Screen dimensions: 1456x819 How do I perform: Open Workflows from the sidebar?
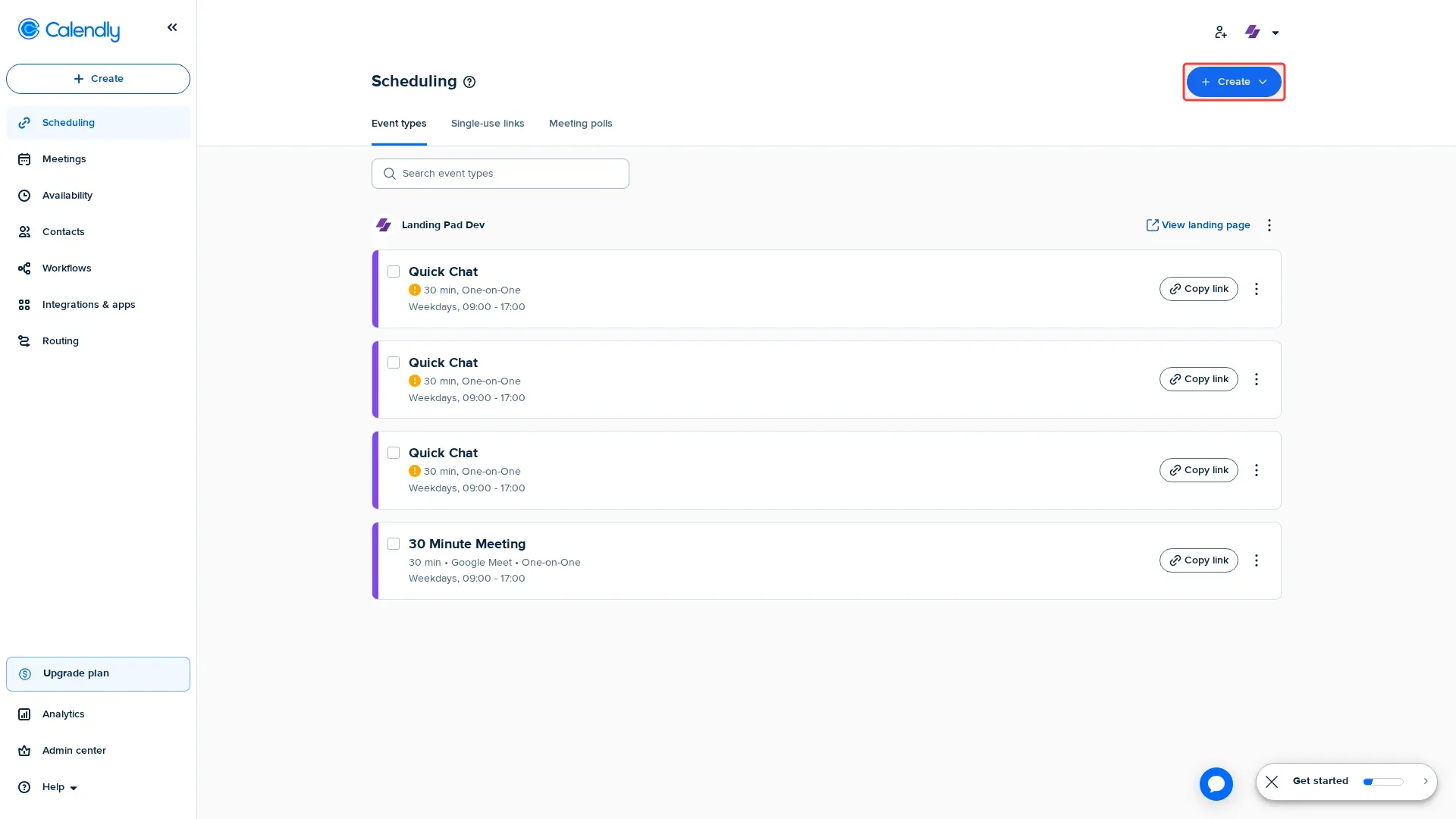(x=67, y=268)
